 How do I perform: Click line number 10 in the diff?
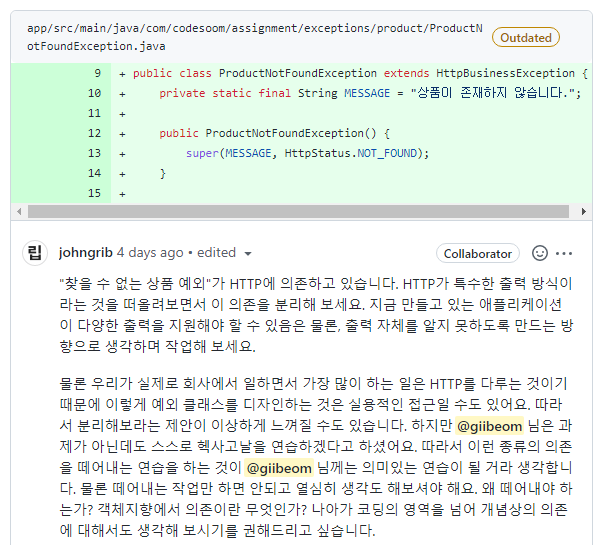(94, 93)
